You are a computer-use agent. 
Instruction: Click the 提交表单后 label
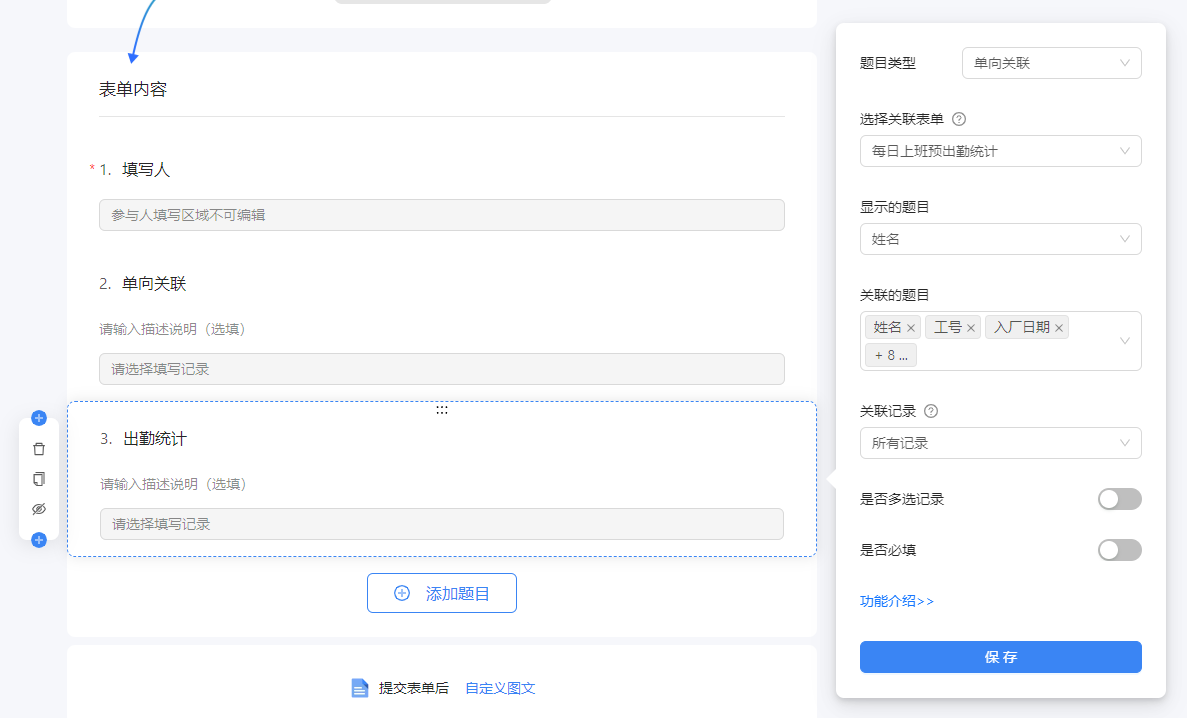[413, 688]
